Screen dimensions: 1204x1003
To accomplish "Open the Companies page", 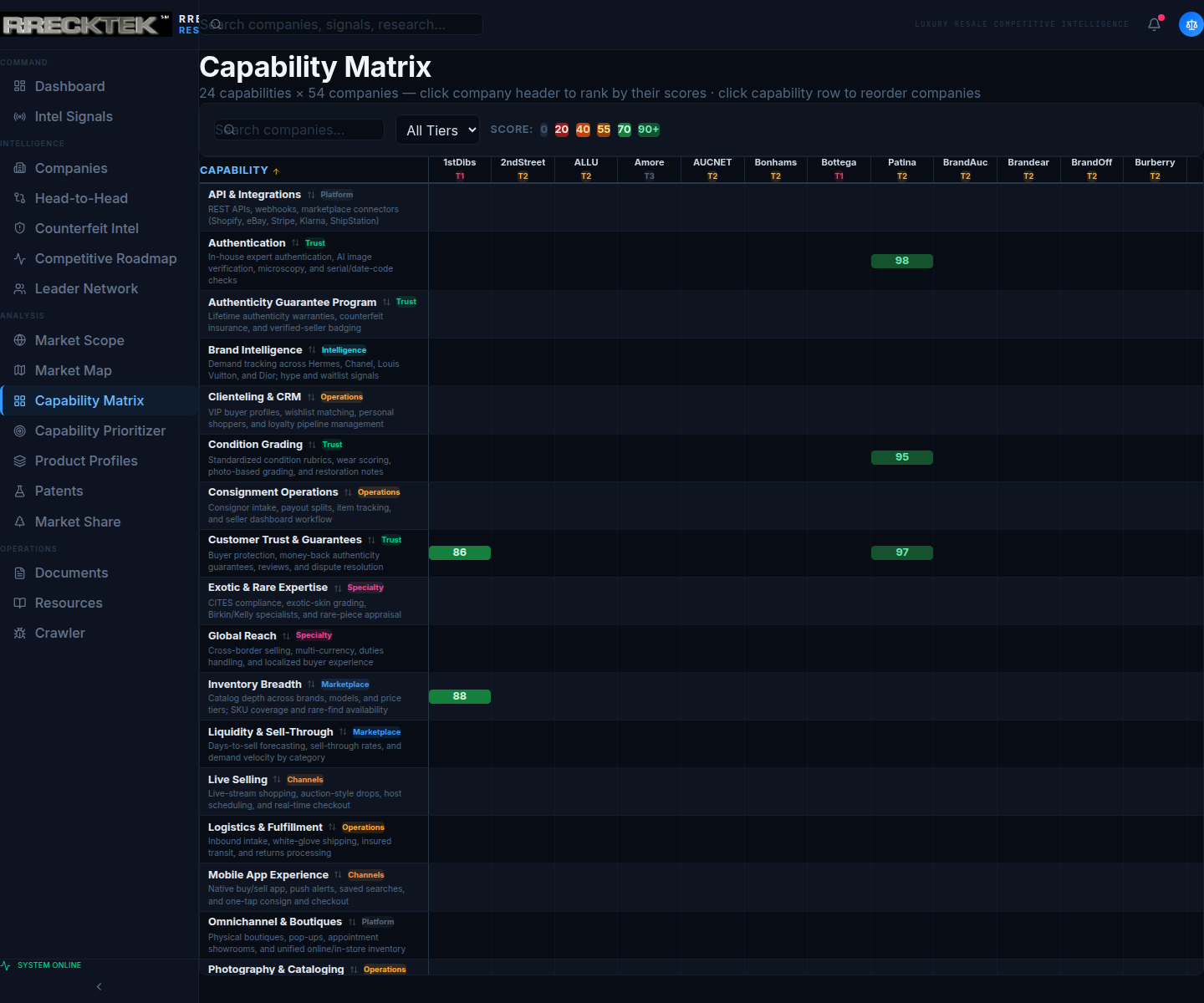I will 99,168.
